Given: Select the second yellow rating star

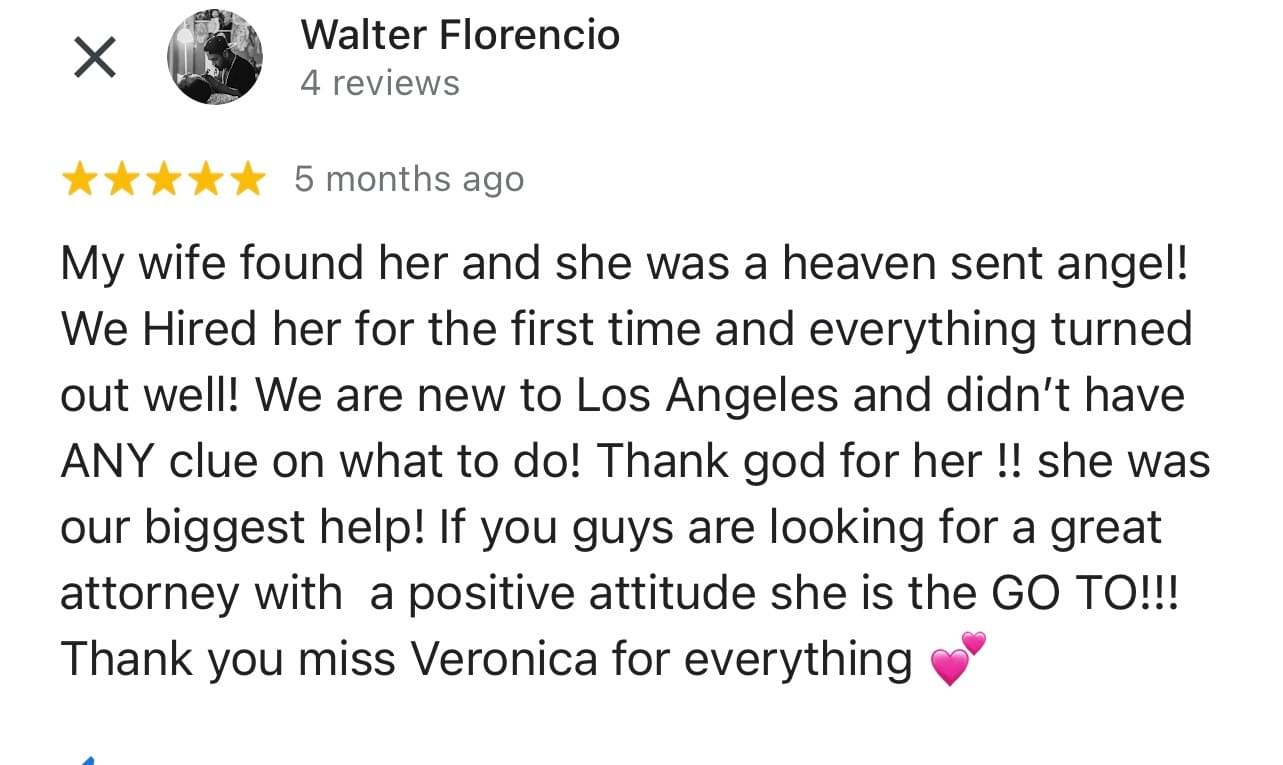Looking at the screenshot, I should pyautogui.click(x=121, y=180).
